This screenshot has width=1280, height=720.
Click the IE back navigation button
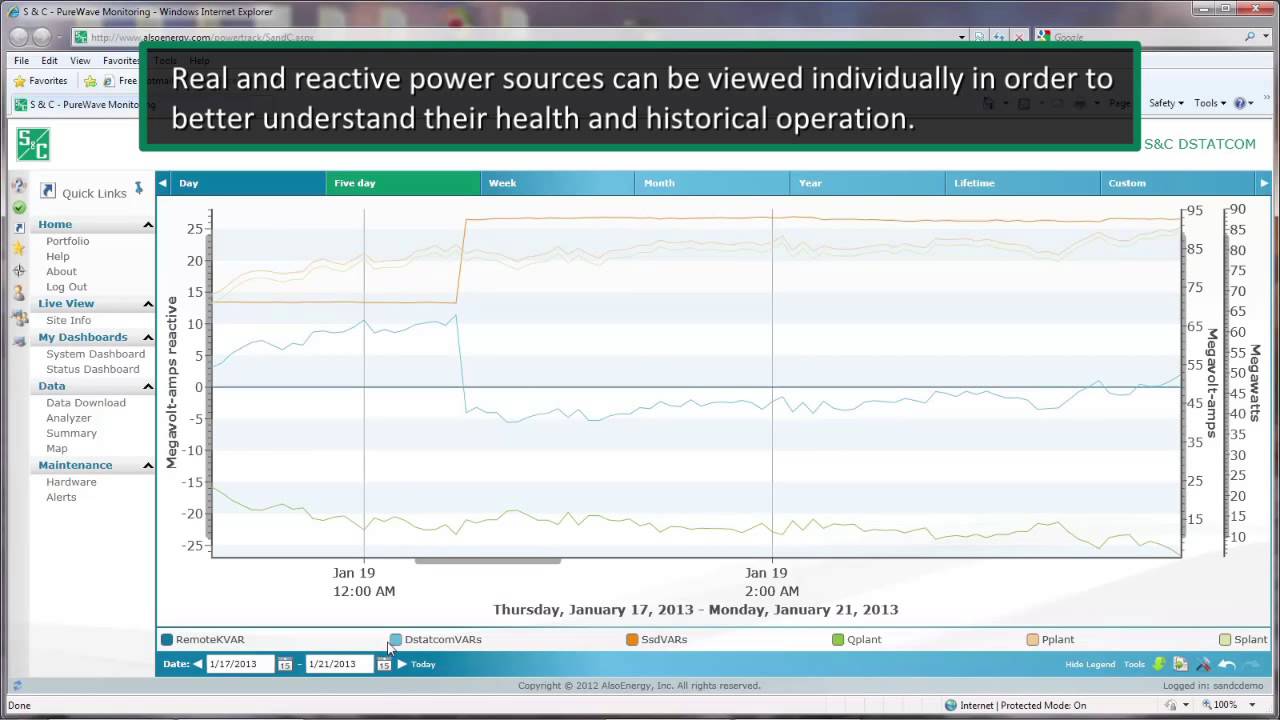[x=18, y=37]
